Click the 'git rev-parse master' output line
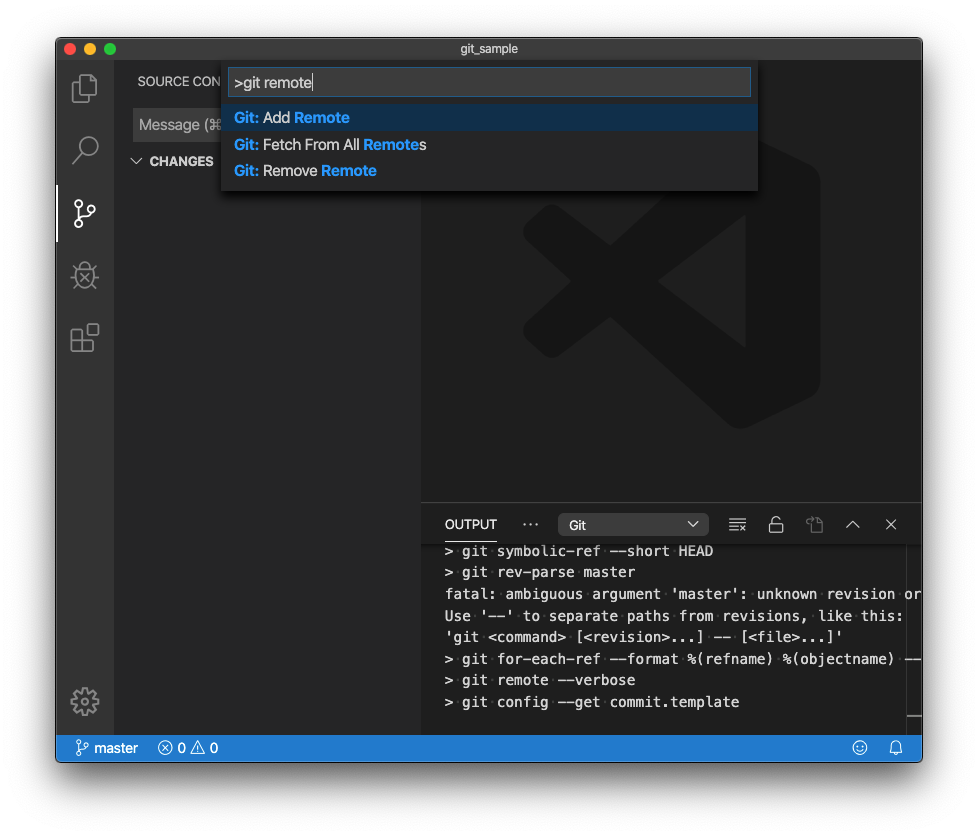978x836 pixels. (x=540, y=573)
